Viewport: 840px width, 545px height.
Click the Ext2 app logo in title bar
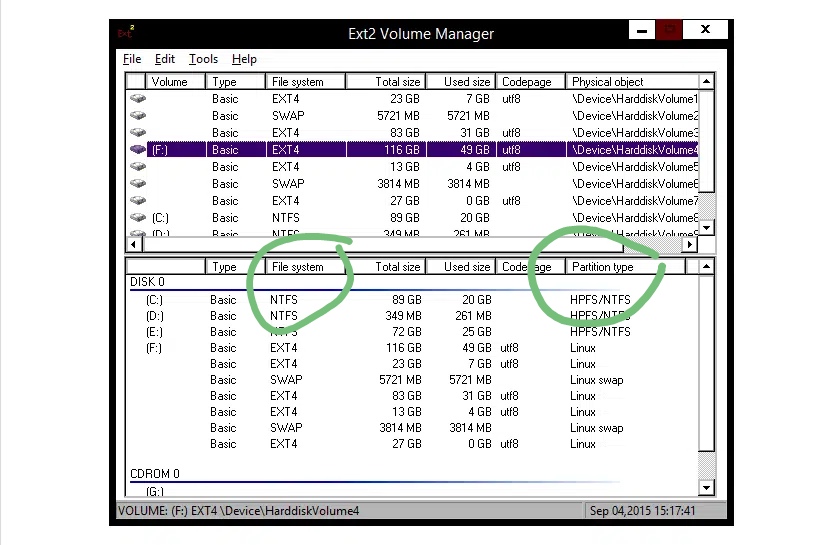point(126,32)
